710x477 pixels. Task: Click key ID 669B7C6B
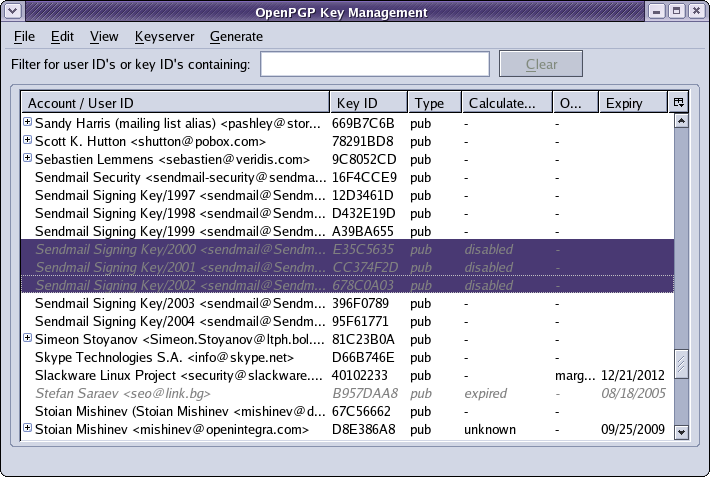tap(363, 123)
